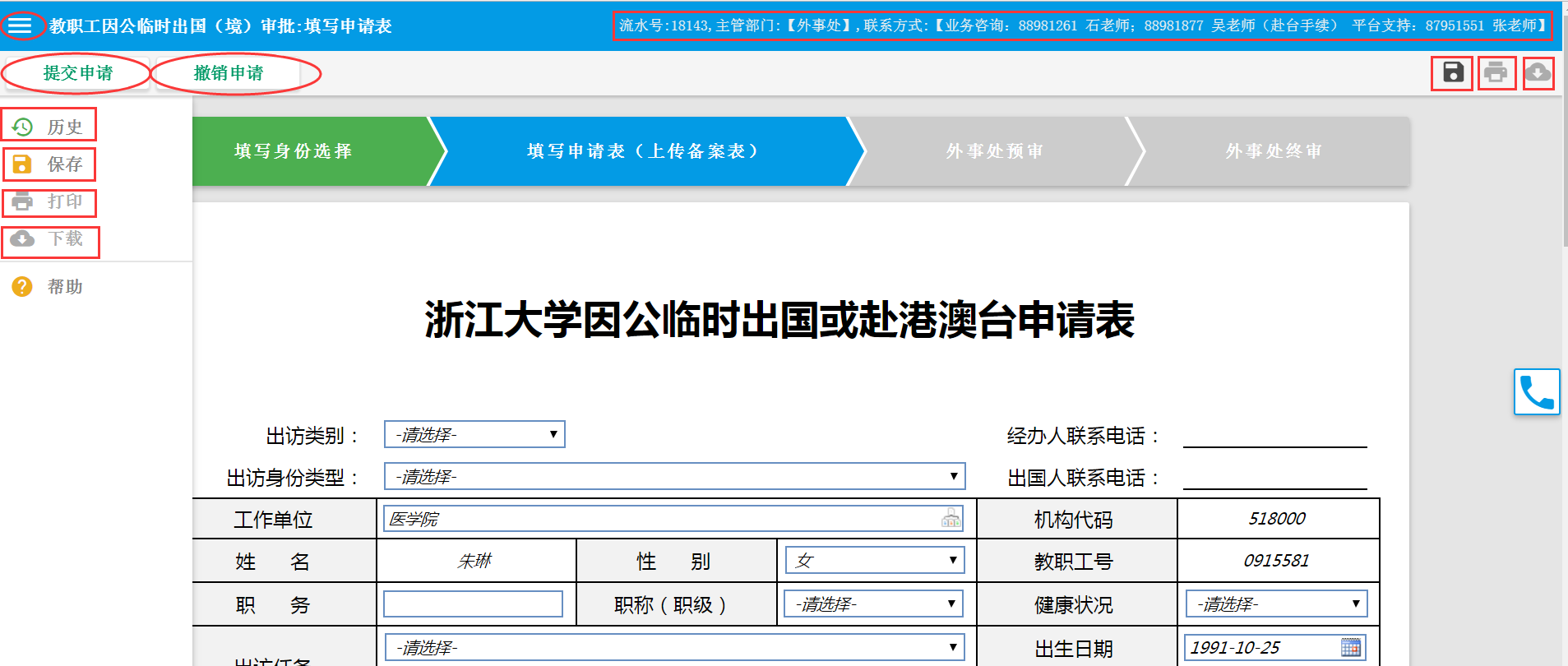The height and width of the screenshot is (666, 1568).
Task: Expand the 出访身份类型 dropdown
Action: 674,477
